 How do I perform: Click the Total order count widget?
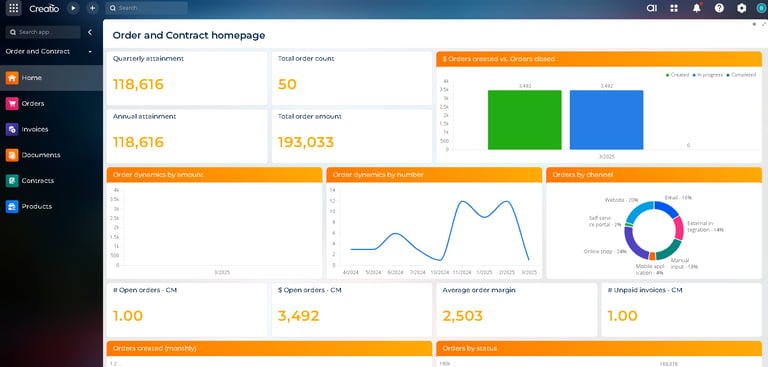[352, 78]
